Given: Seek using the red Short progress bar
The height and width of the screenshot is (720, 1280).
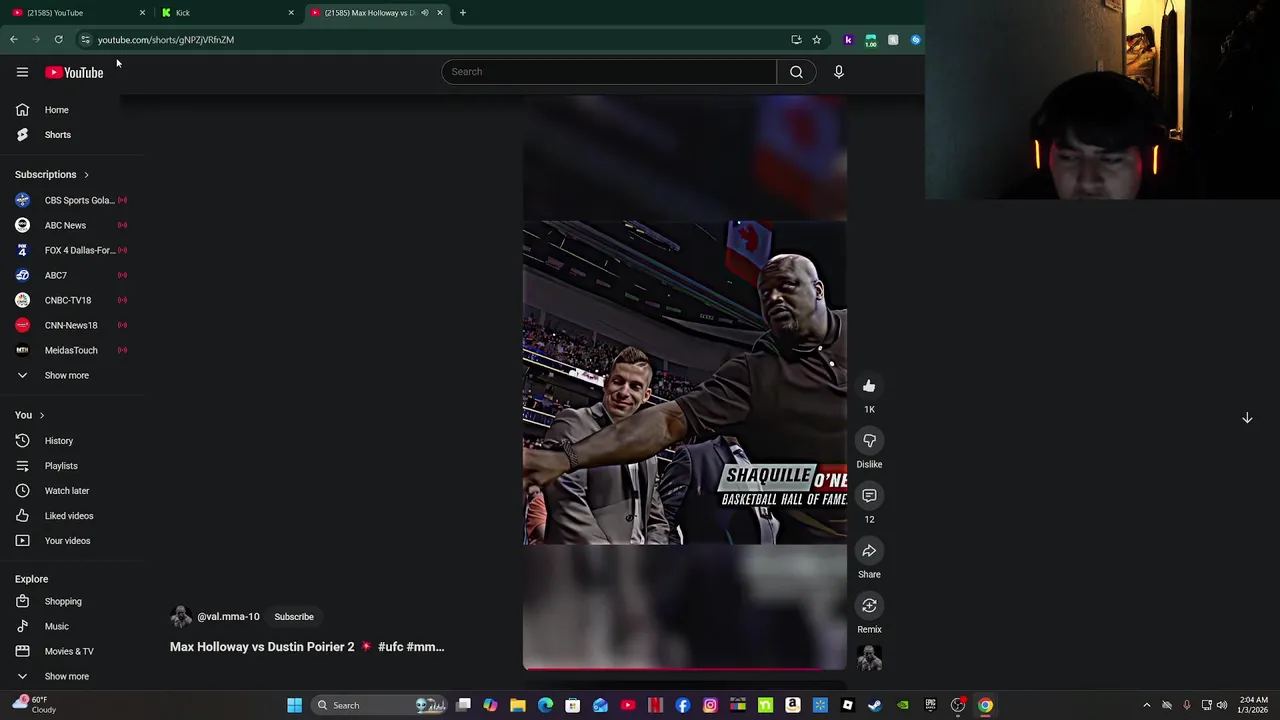Looking at the screenshot, I should point(685,668).
